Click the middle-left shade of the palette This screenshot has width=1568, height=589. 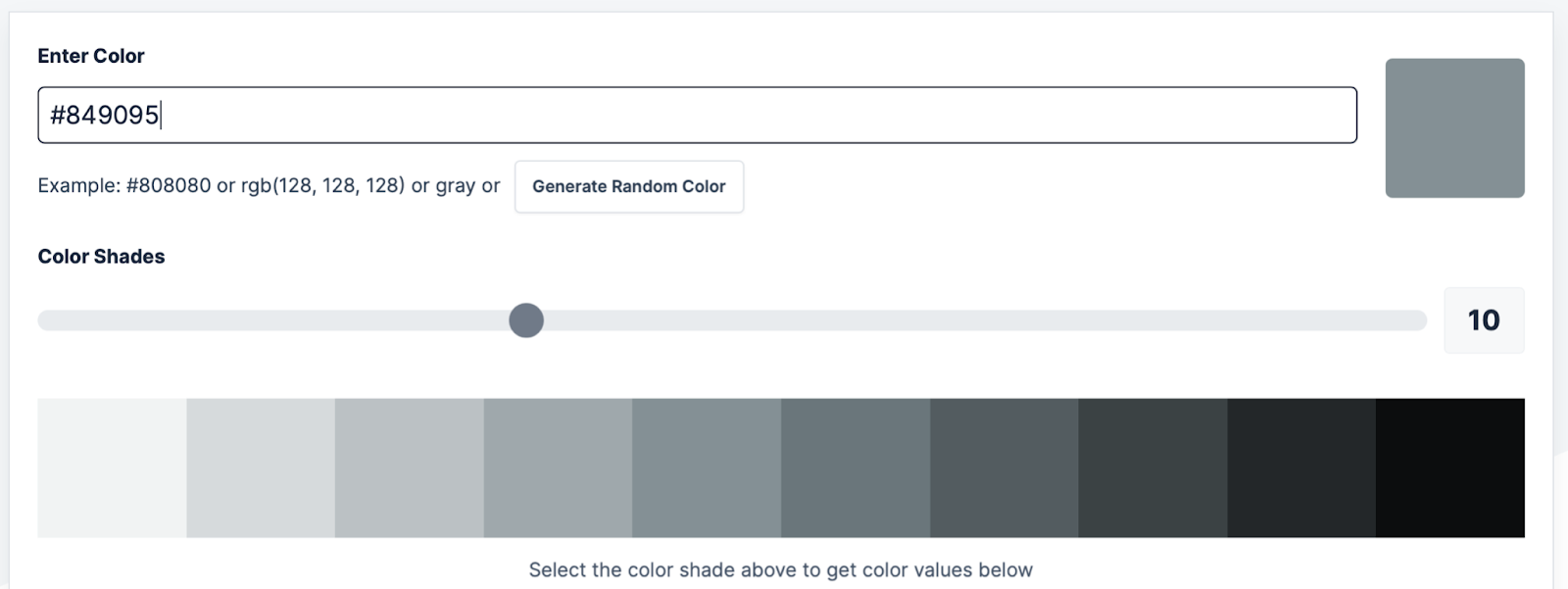(707, 466)
